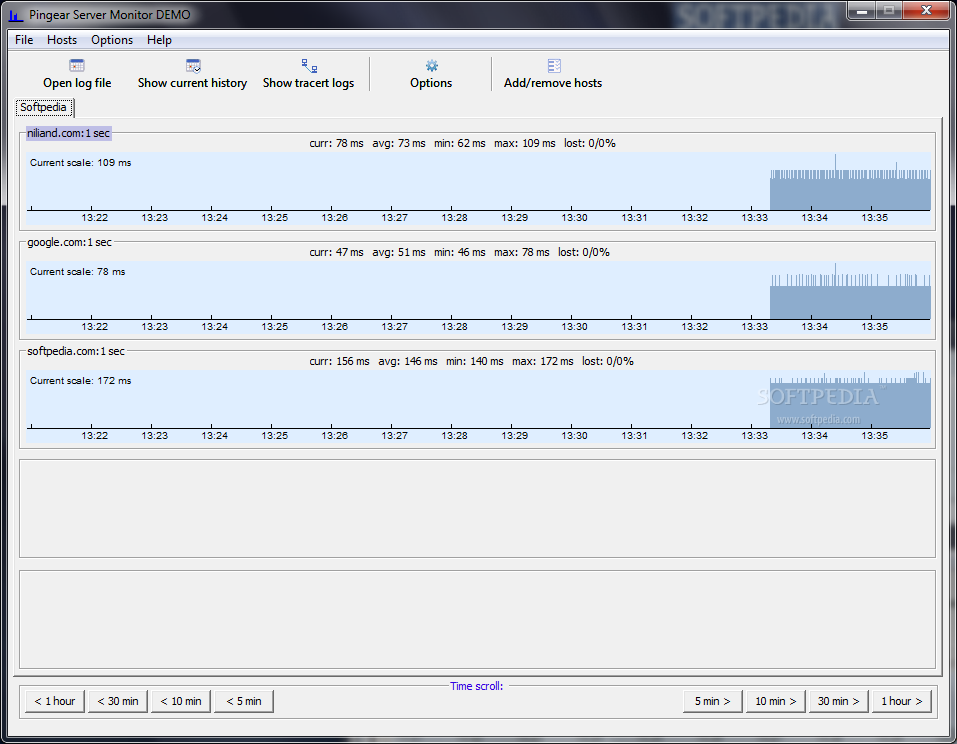
Task: Click 'curr: 78 ms' statistic
Action: tap(336, 143)
